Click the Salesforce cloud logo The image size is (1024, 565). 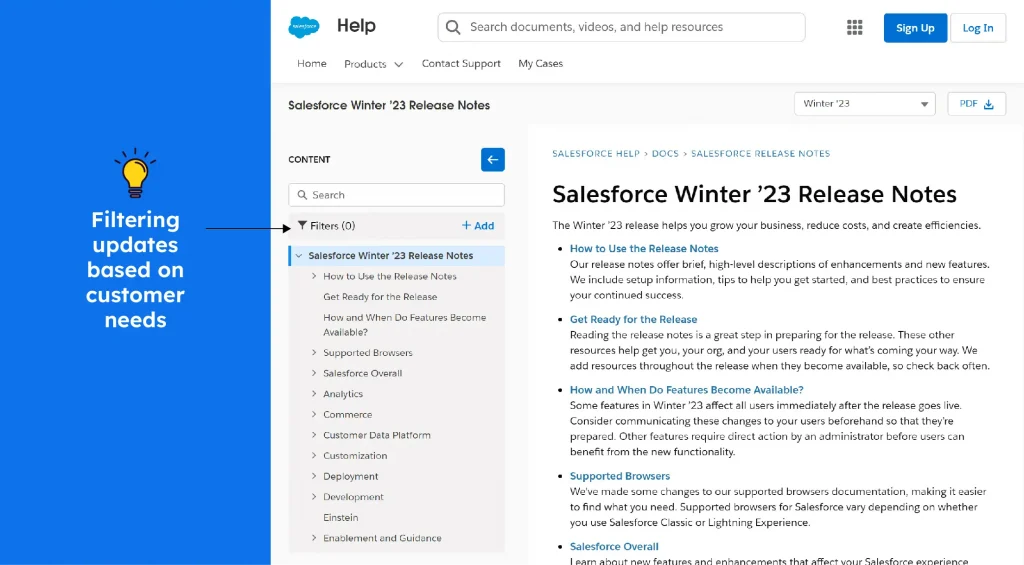(x=304, y=27)
